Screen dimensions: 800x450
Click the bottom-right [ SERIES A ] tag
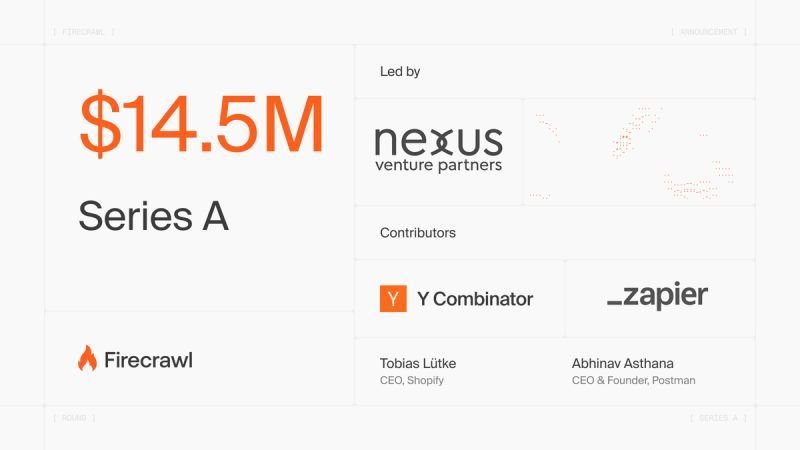click(x=718, y=417)
